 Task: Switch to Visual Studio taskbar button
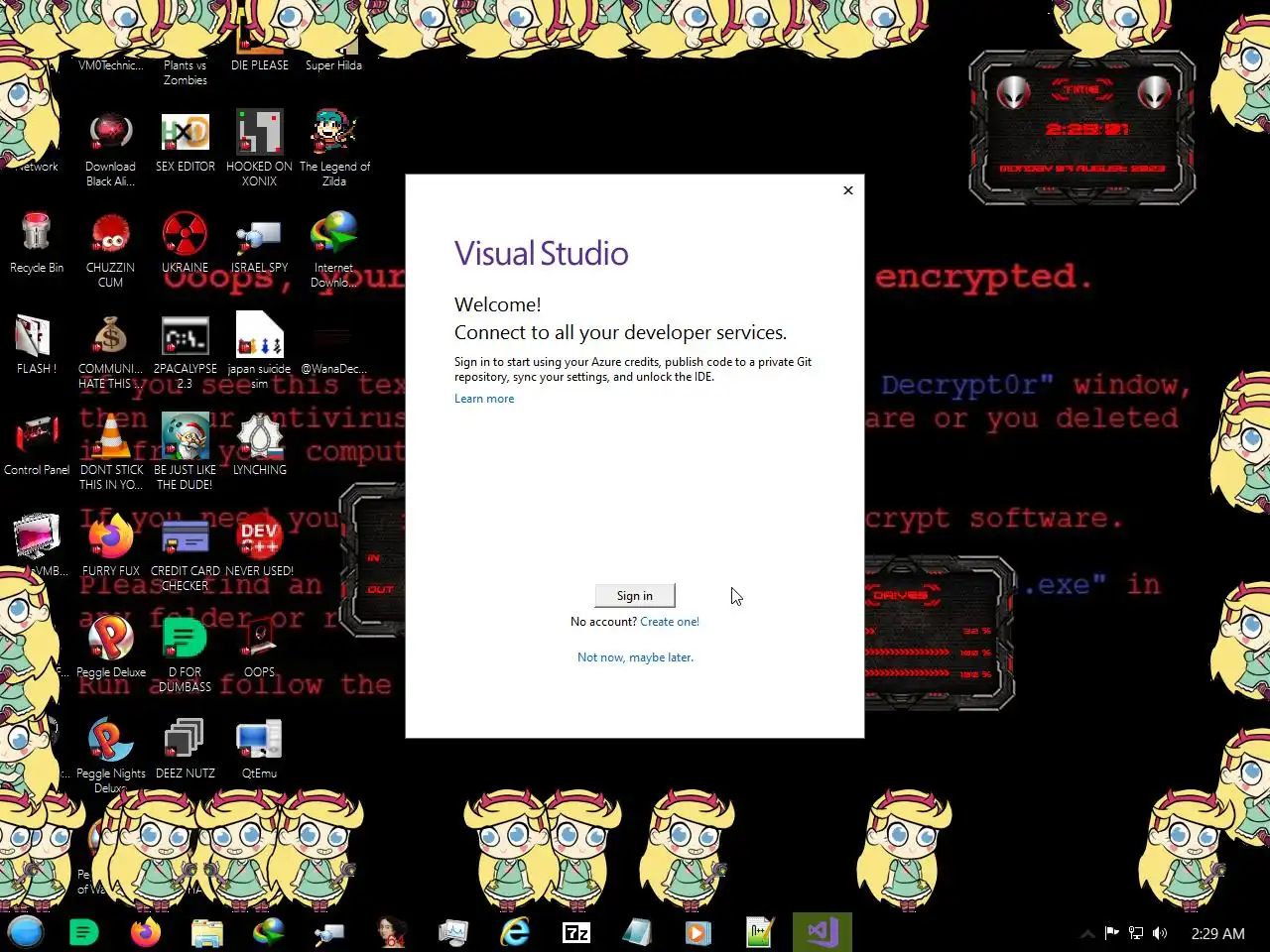tap(823, 932)
